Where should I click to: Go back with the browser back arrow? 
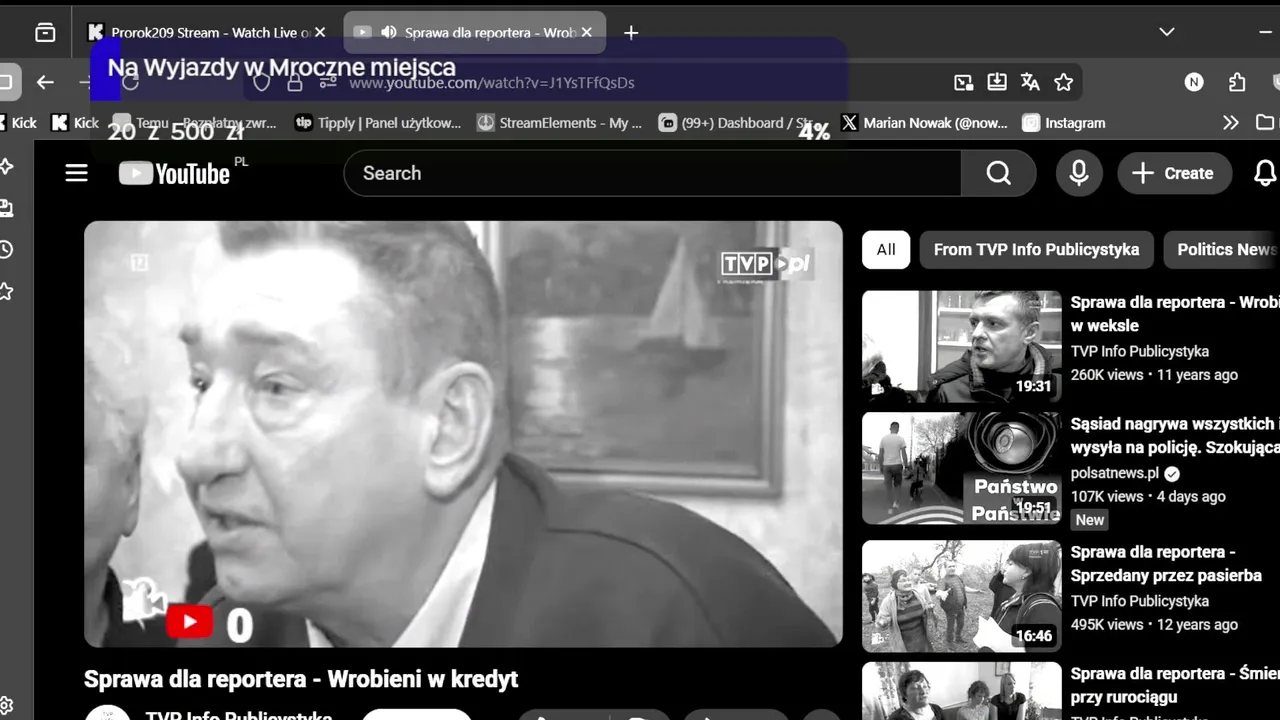point(45,82)
